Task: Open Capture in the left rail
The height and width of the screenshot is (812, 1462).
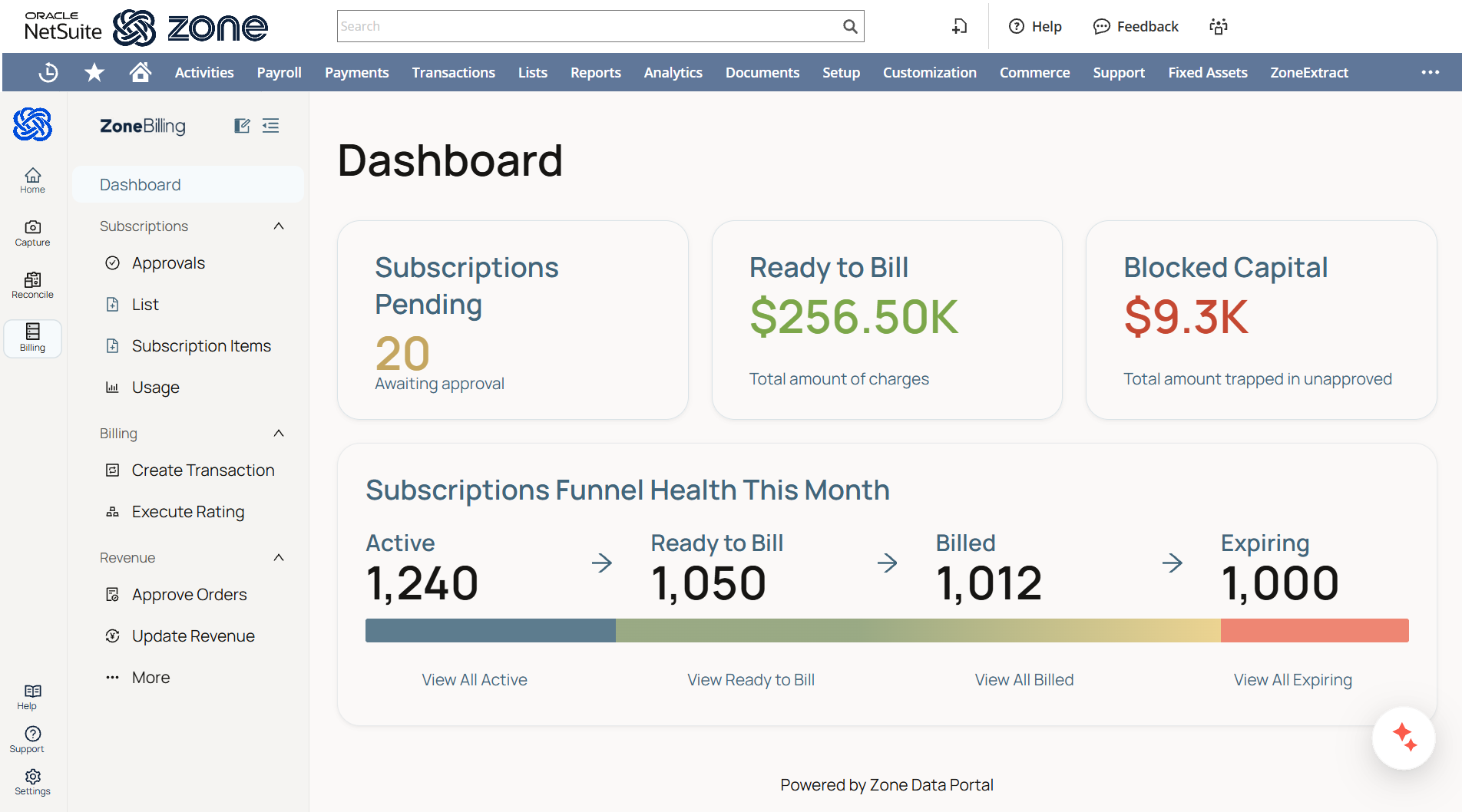Action: pyautogui.click(x=32, y=233)
